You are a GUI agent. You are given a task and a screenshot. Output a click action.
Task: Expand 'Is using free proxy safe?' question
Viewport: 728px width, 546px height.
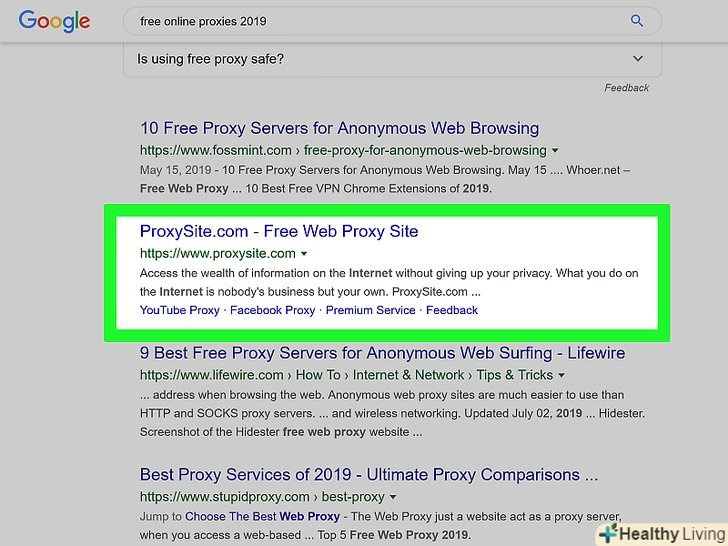pos(392,59)
